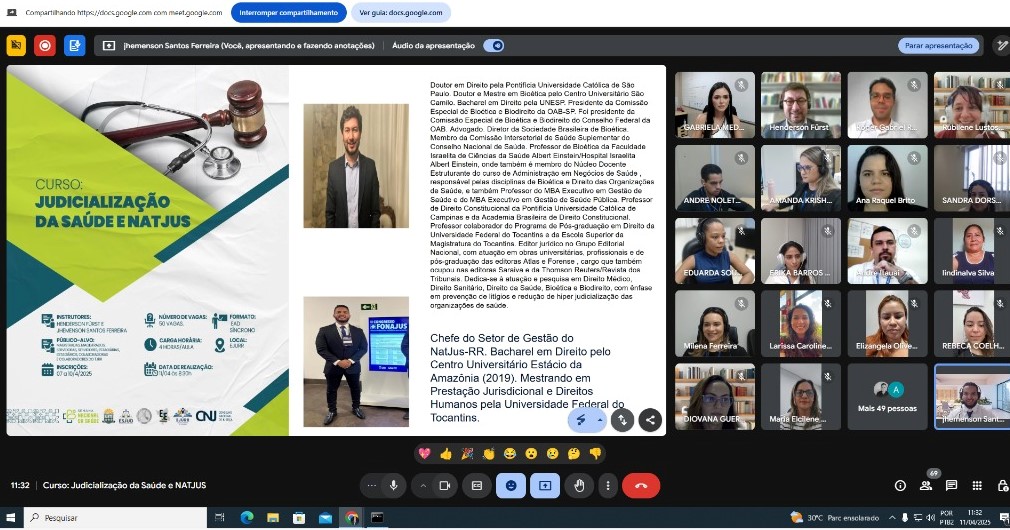Open audio settings dots beside microphone
Screen dimensions: 1010x530
(x=372, y=485)
